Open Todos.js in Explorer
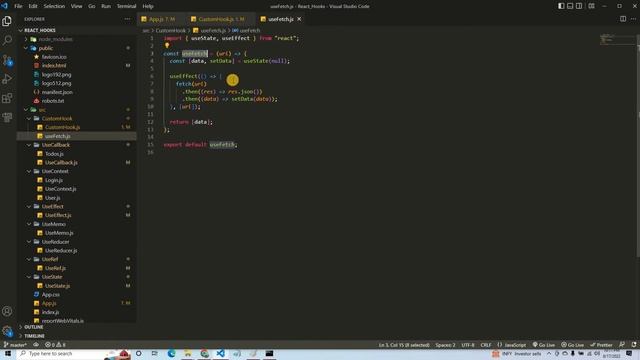 77,154
